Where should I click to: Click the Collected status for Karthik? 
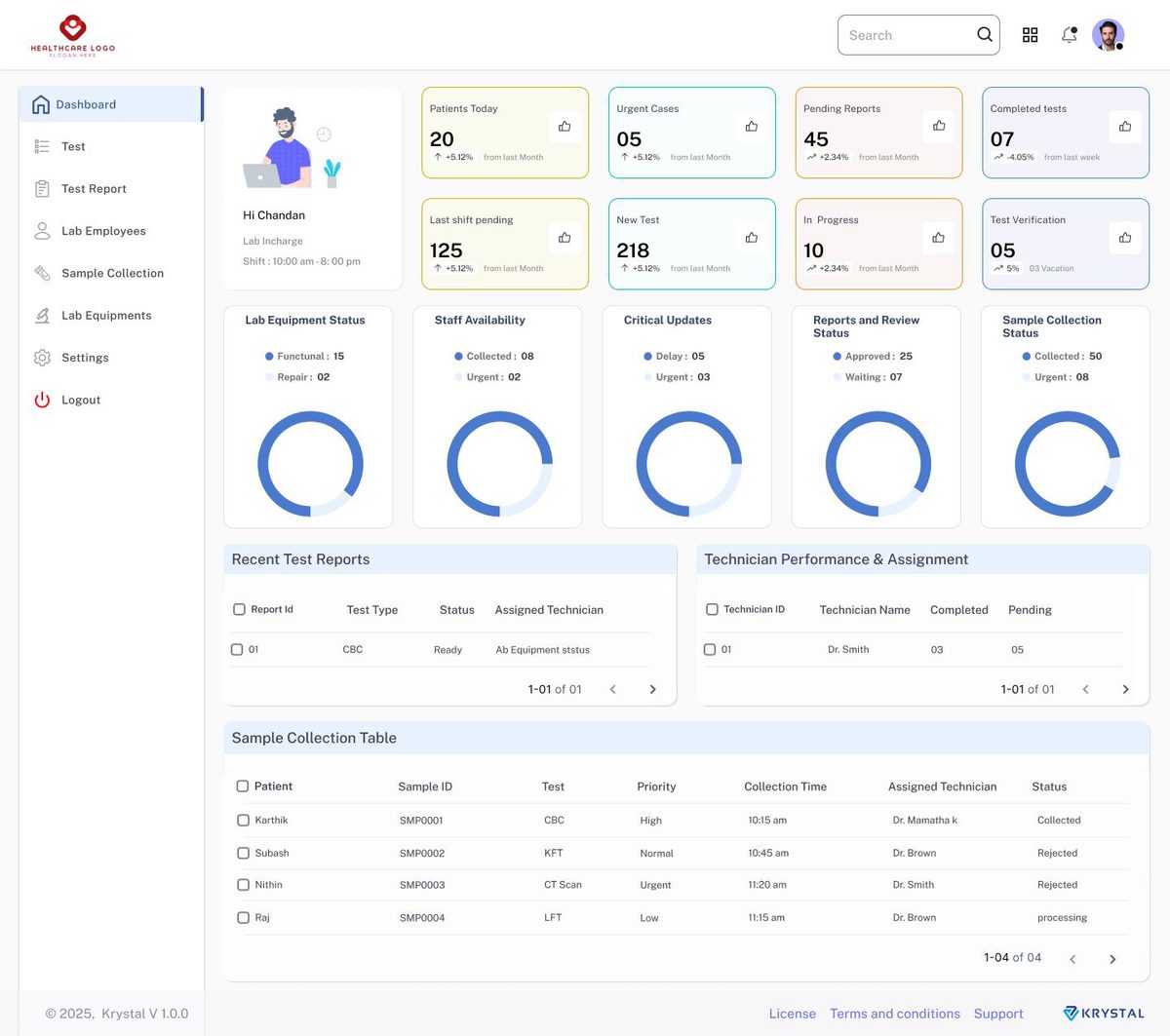tap(1059, 821)
